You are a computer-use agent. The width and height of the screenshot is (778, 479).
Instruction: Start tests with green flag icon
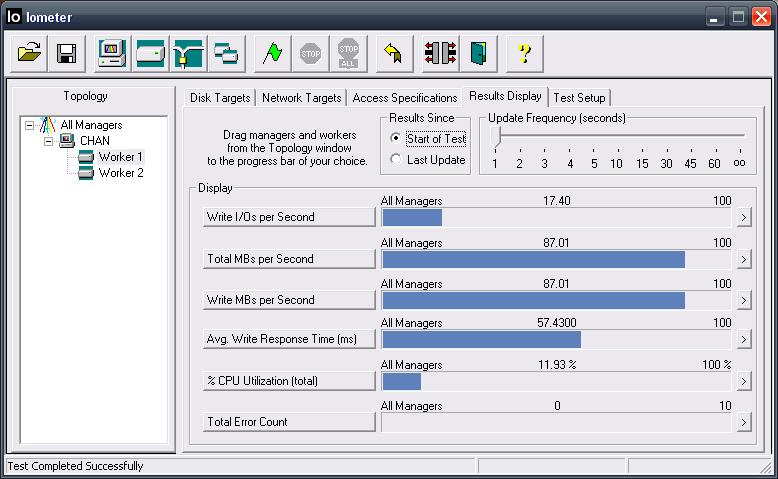(272, 54)
